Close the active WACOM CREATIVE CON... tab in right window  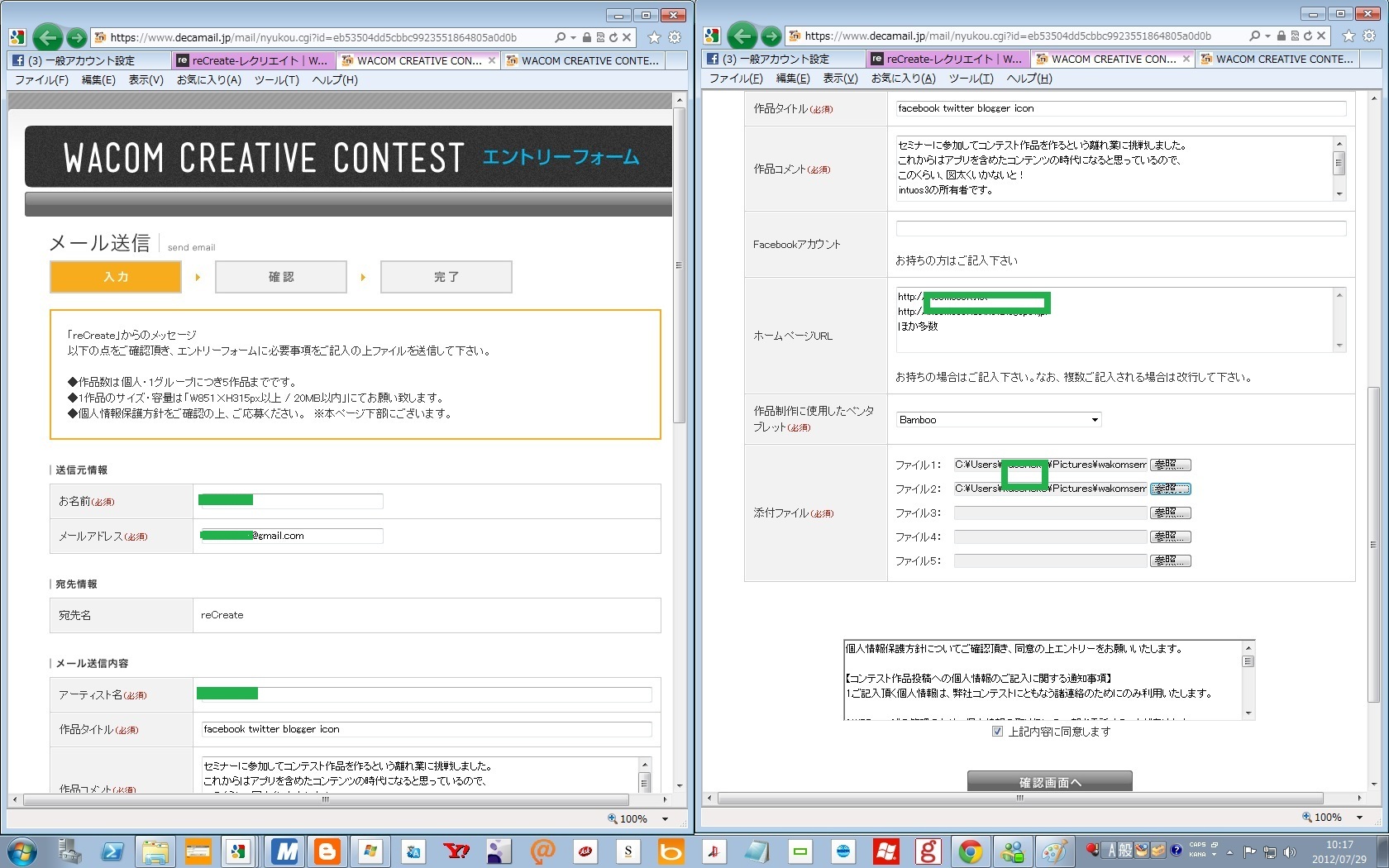pos(1186,59)
